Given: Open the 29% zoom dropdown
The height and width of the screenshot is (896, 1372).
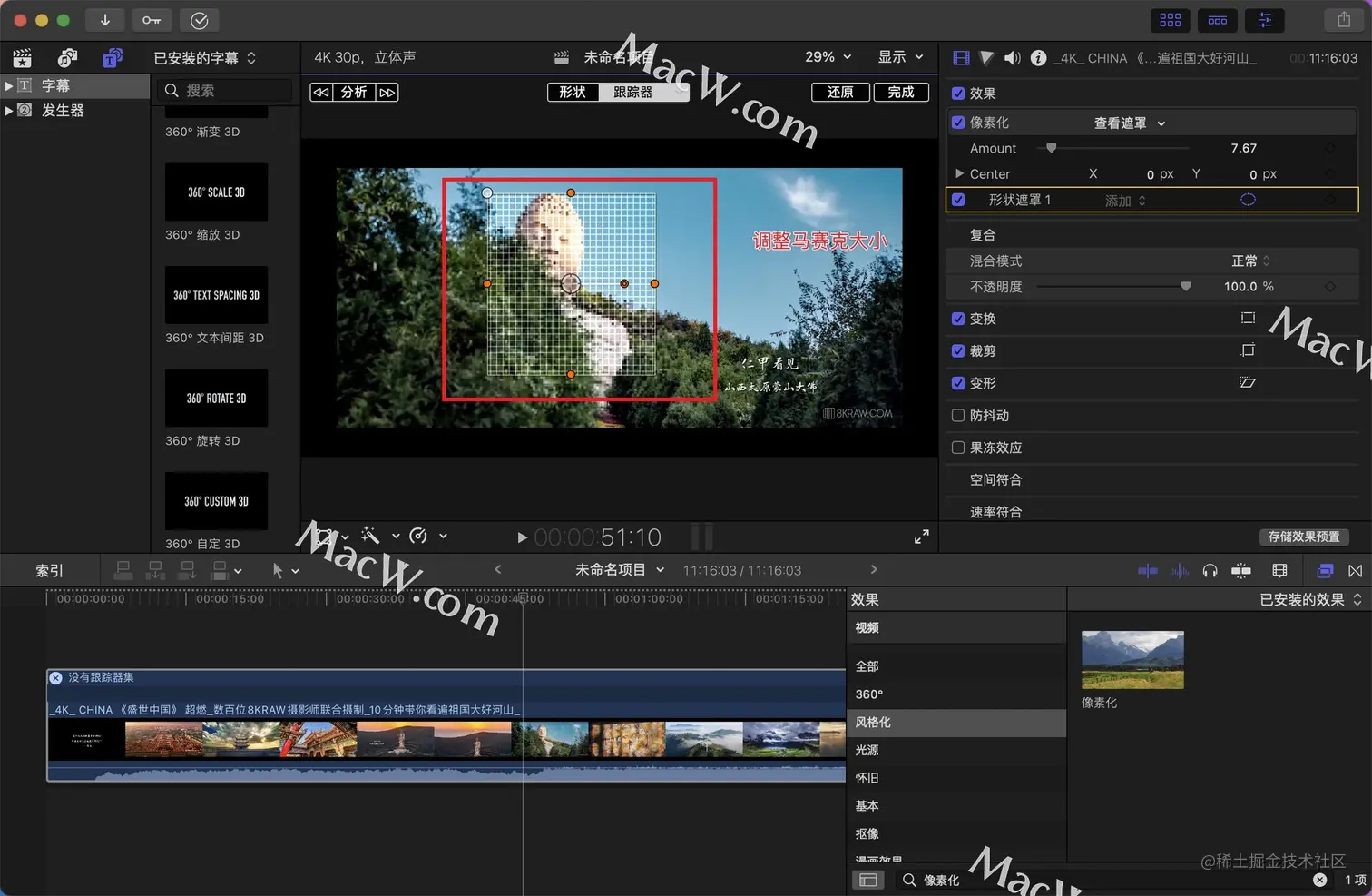Looking at the screenshot, I should (x=828, y=56).
